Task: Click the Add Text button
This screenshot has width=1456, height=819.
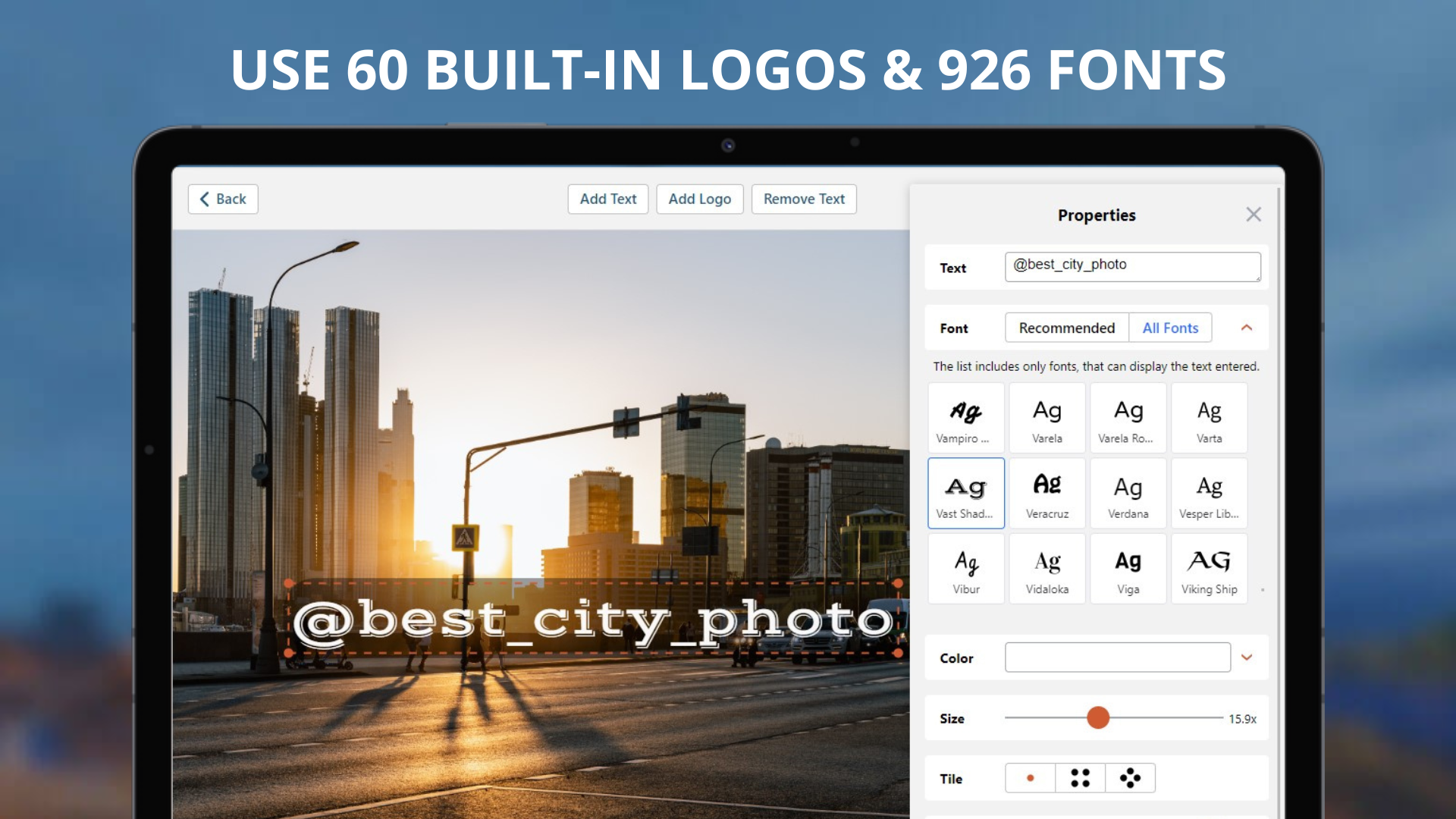Action: 608,199
